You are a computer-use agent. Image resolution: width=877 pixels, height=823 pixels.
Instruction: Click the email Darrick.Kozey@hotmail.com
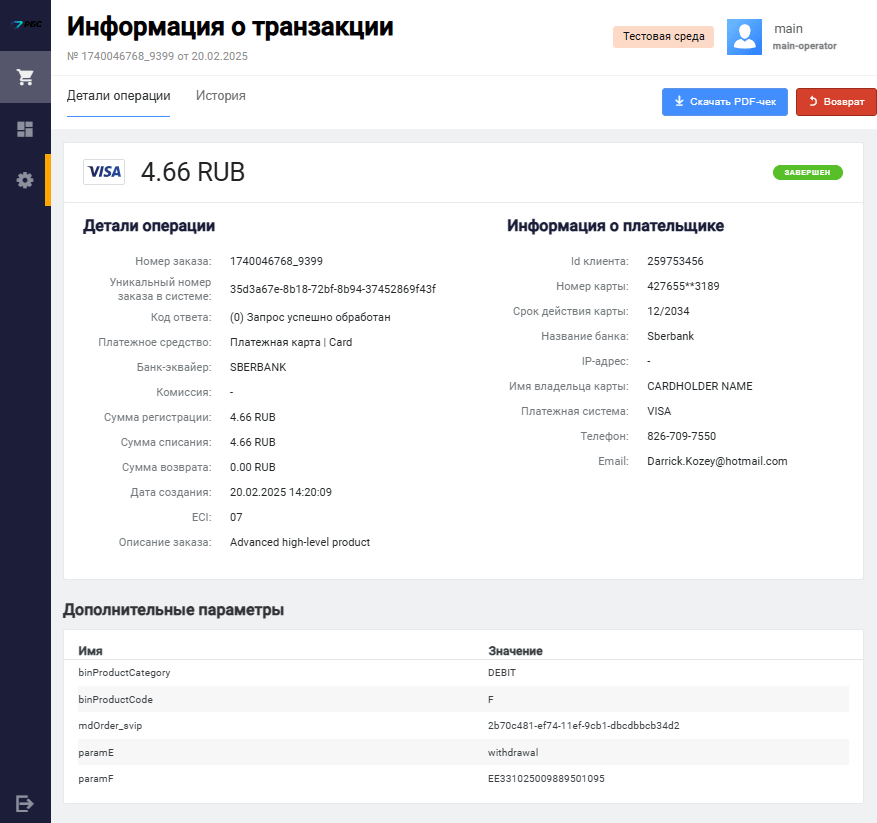coord(717,461)
